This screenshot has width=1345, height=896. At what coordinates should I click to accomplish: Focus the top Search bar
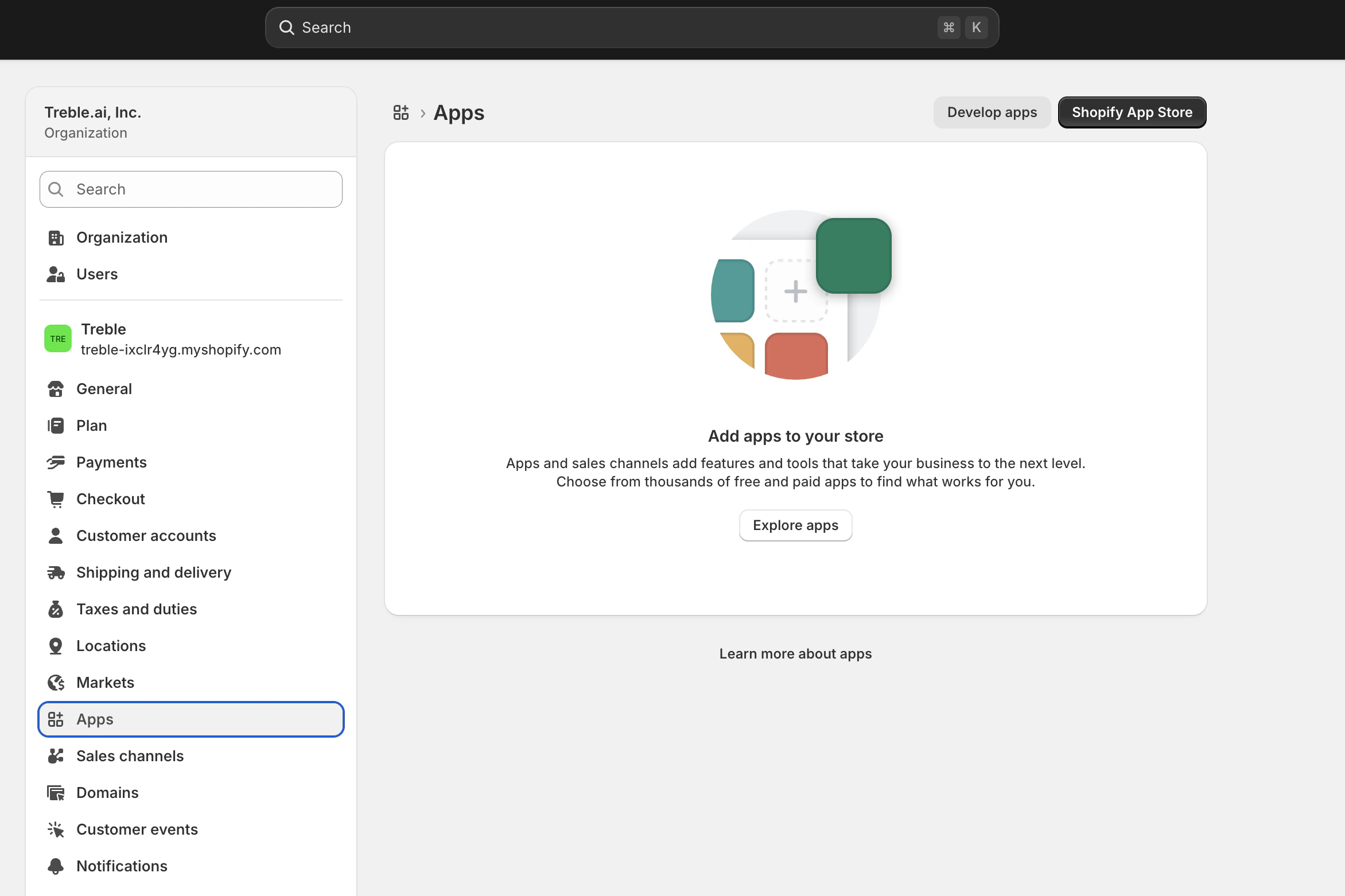pos(632,28)
